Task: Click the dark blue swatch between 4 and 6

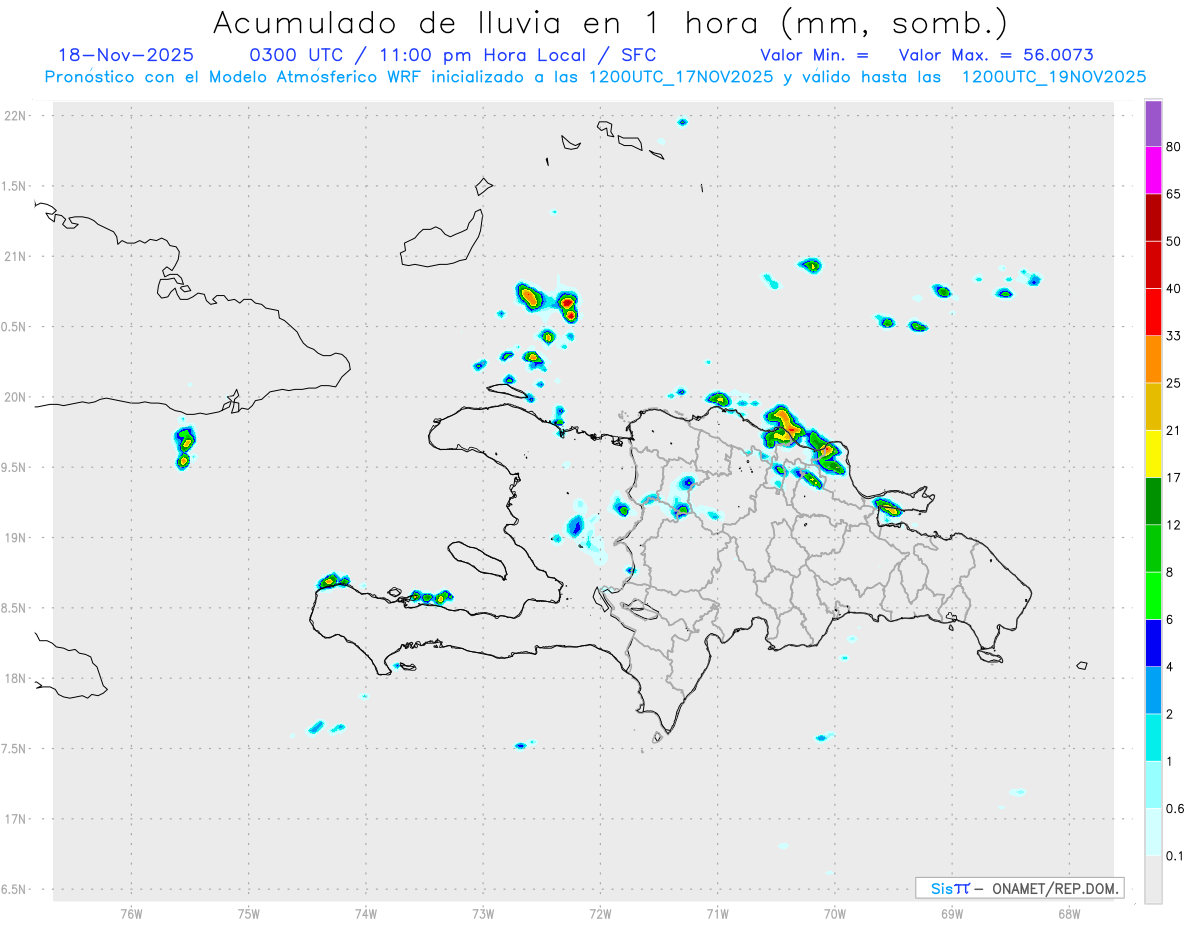Action: tap(1153, 641)
